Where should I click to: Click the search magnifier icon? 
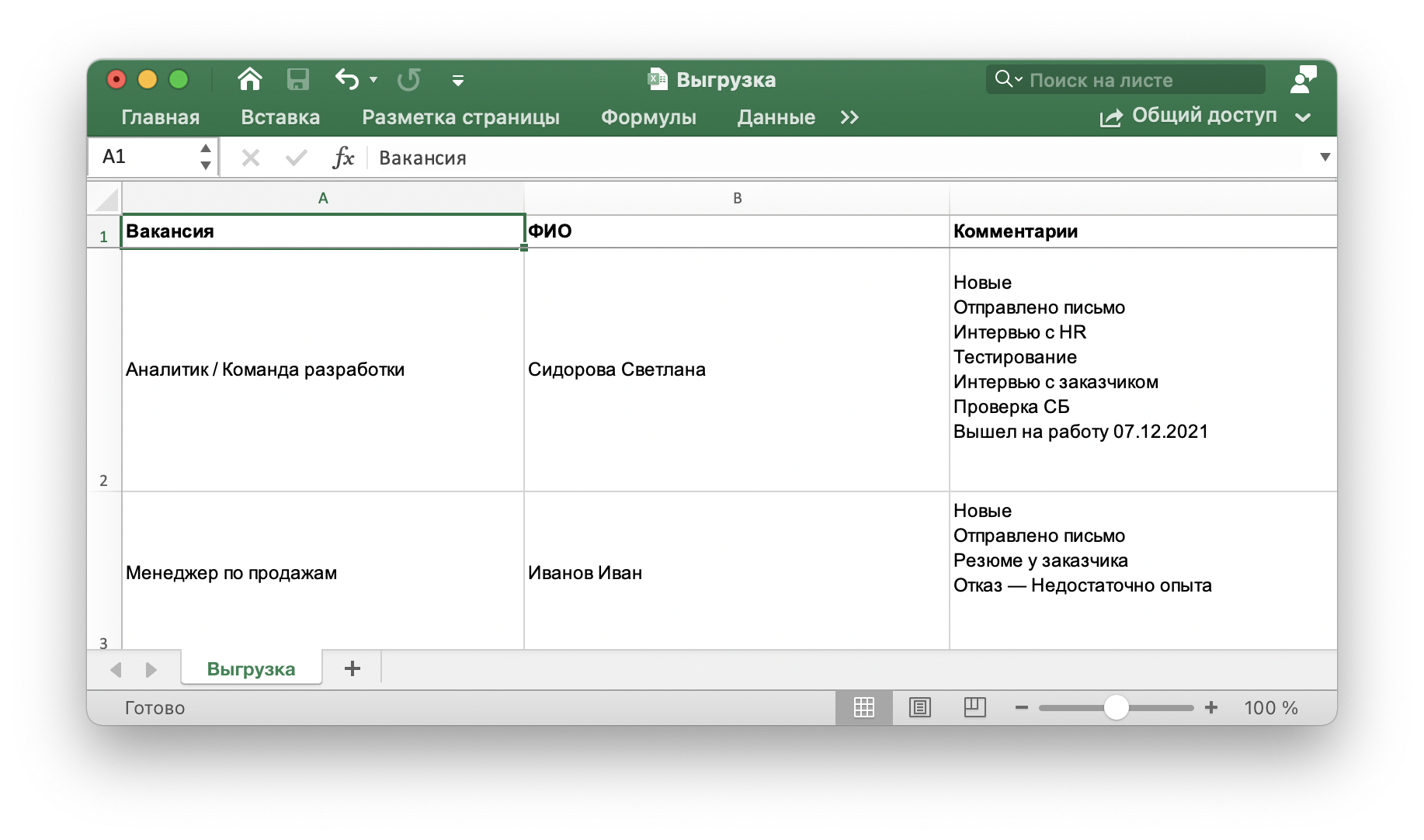pos(1004,79)
